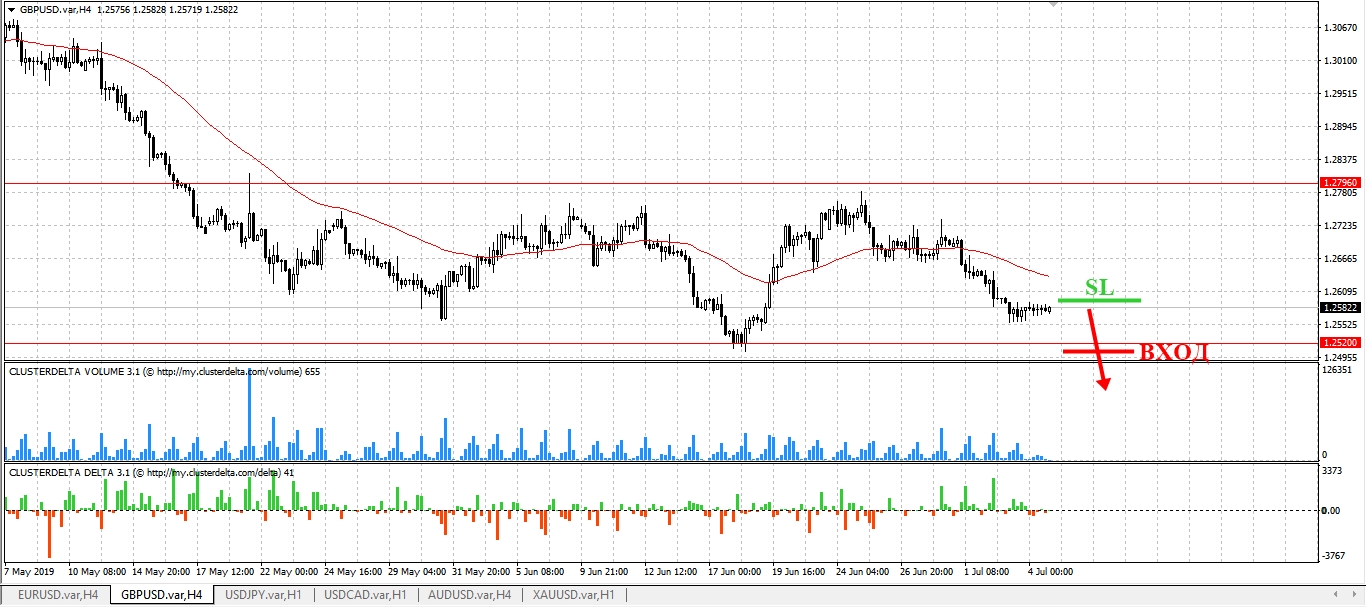Open the USDJPY.var,H1 chart tab
1366x607 pixels.
264,595
